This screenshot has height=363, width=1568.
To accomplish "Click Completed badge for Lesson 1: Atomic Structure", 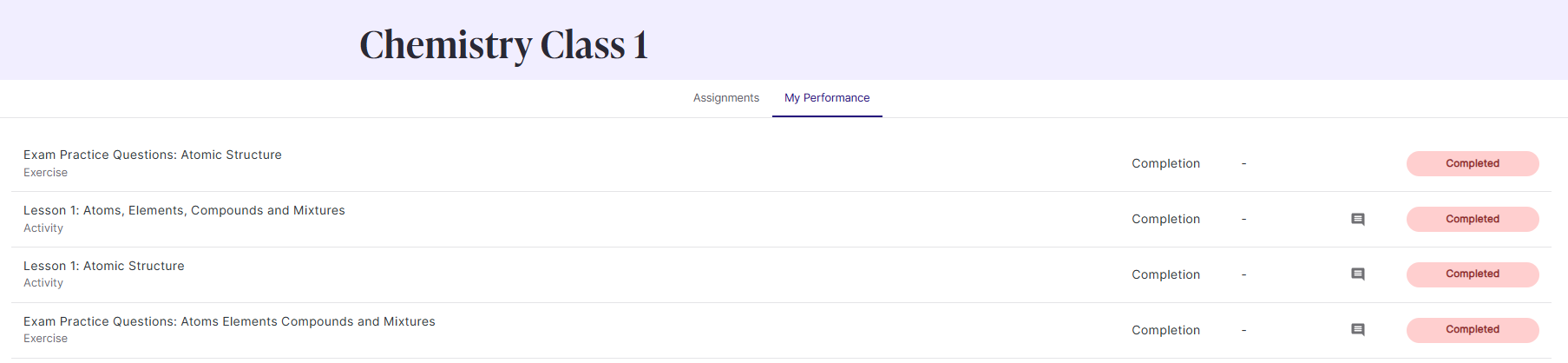I will coord(1473,274).
